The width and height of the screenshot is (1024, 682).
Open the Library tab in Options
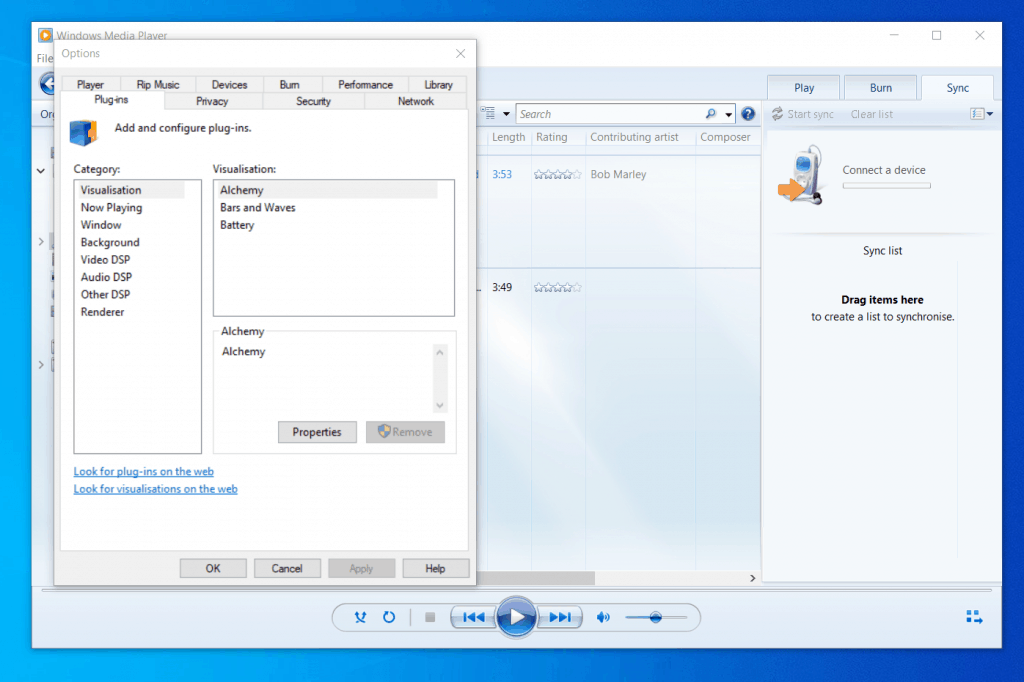[438, 85]
